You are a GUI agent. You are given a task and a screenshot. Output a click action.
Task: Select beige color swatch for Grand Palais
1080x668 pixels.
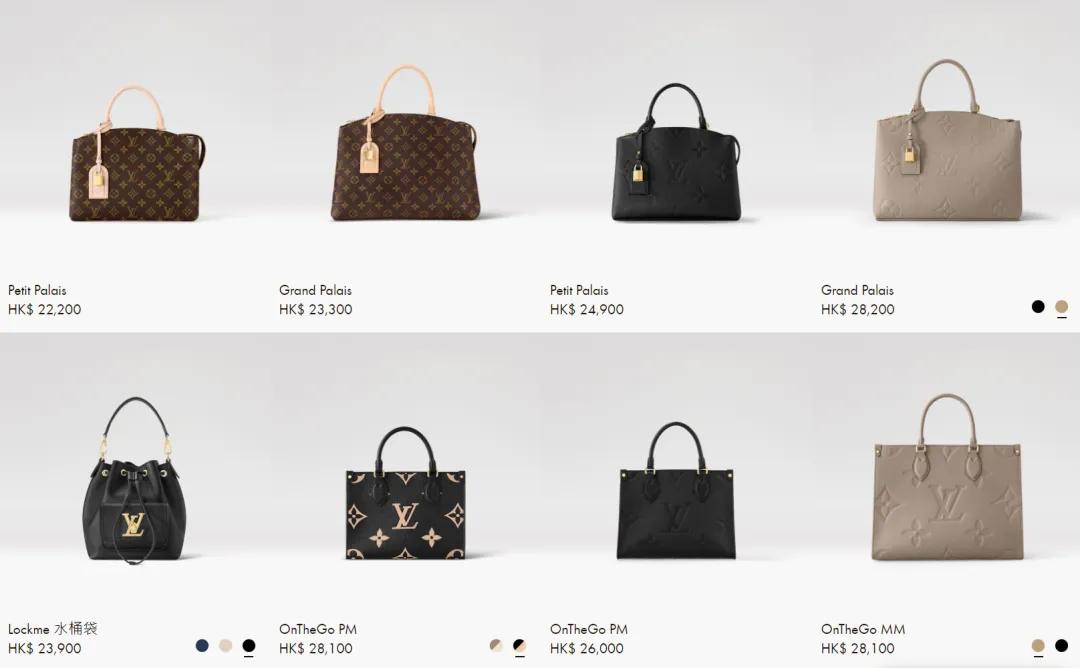pyautogui.click(x=1061, y=306)
